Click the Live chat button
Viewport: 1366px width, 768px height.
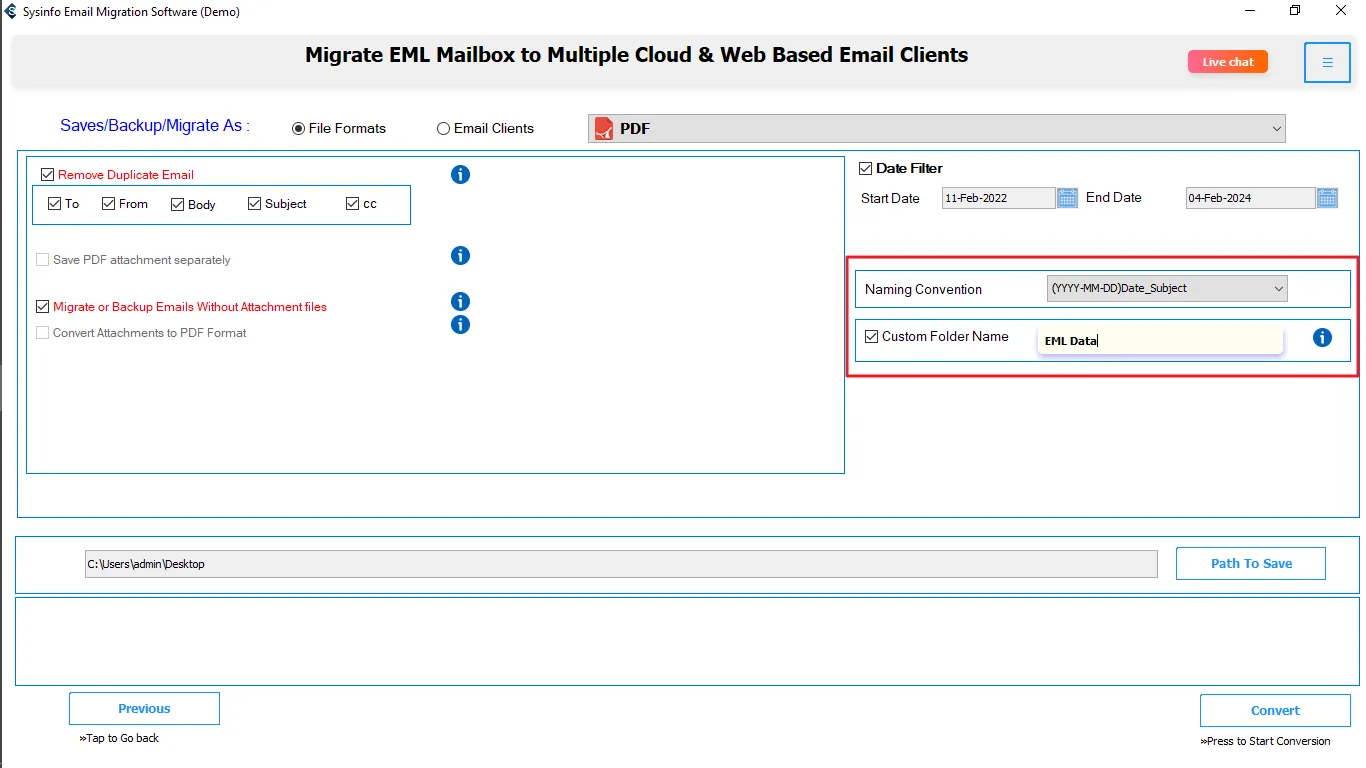tap(1228, 62)
